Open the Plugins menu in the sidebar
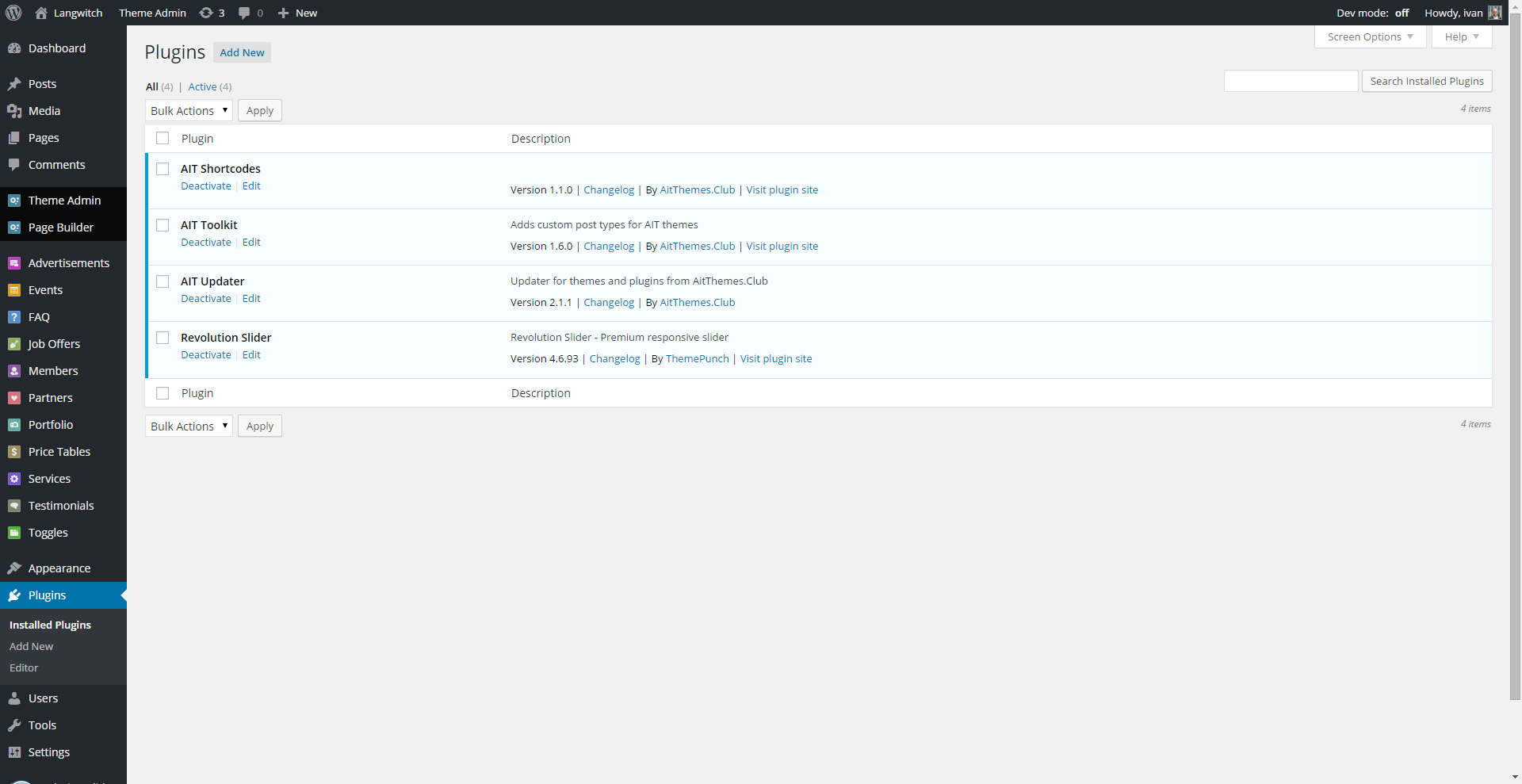 point(63,595)
